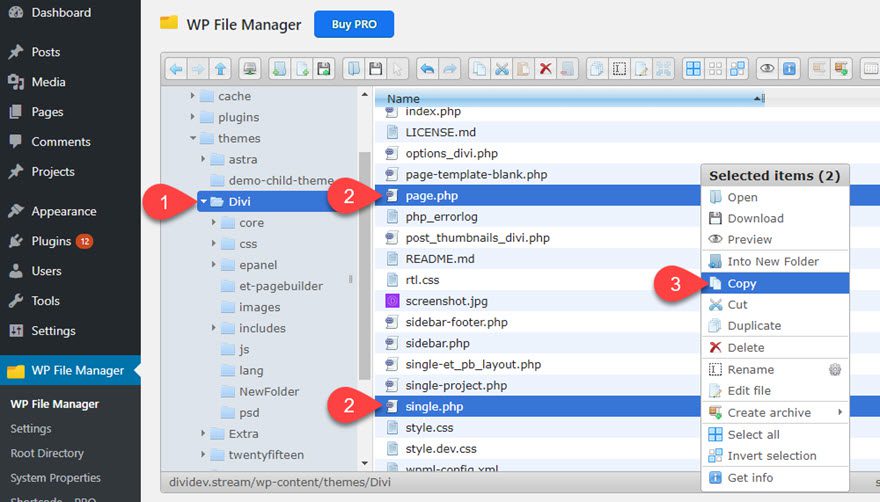
Task: Click the extract archive toolbar icon
Action: (819, 69)
